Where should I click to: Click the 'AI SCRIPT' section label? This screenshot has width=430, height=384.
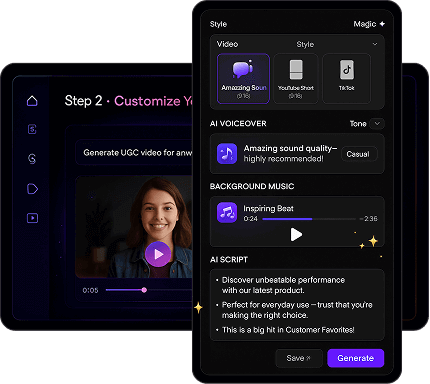[x=229, y=260]
